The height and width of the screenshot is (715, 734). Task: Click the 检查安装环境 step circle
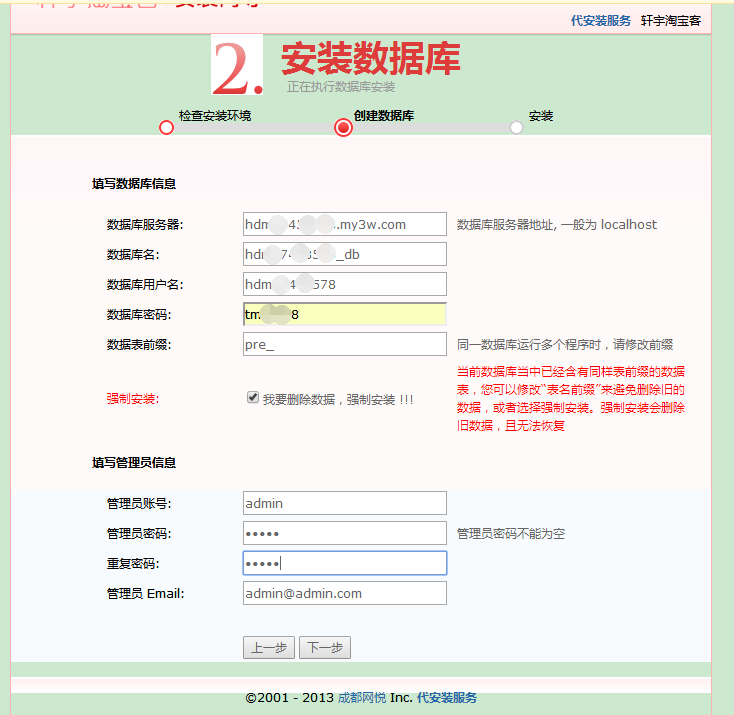point(166,127)
